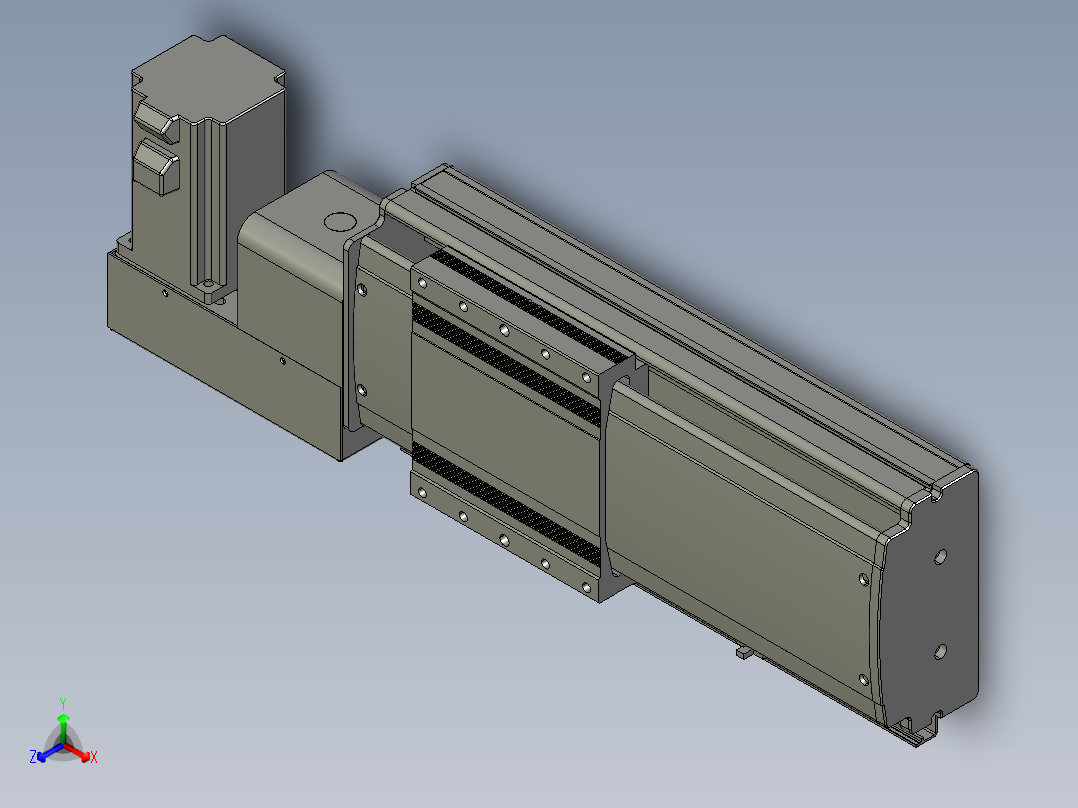Screen dimensions: 1078x808
Task: Select the end cap plate of the actuator
Action: point(928,605)
